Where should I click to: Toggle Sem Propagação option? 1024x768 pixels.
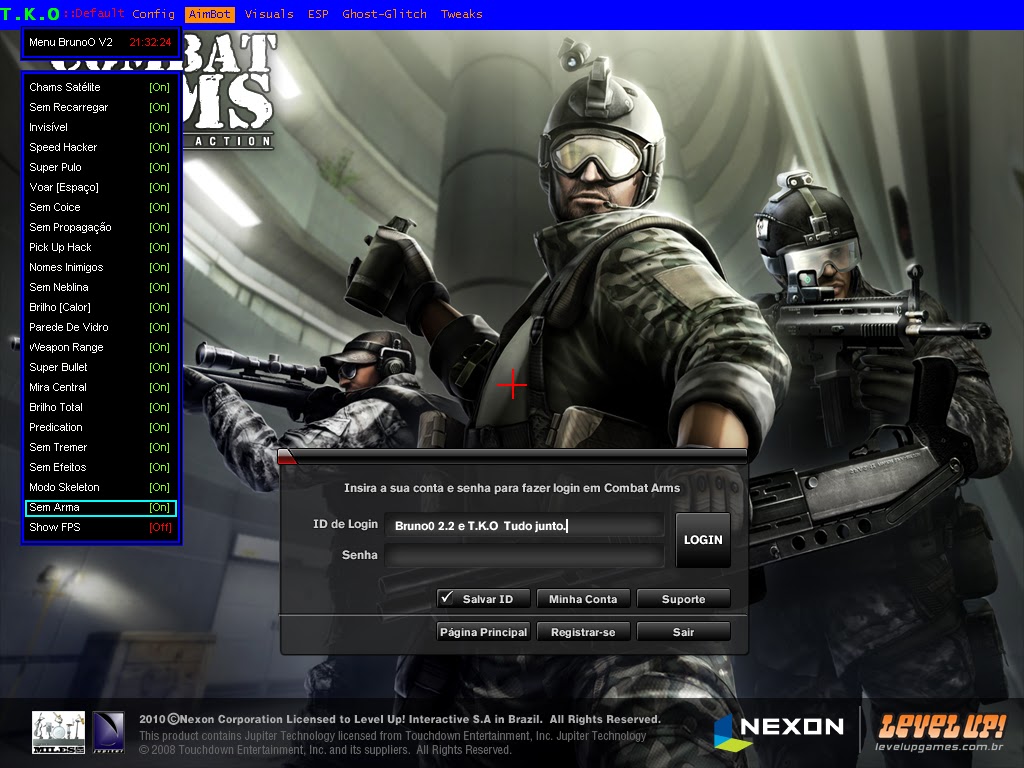coord(100,227)
